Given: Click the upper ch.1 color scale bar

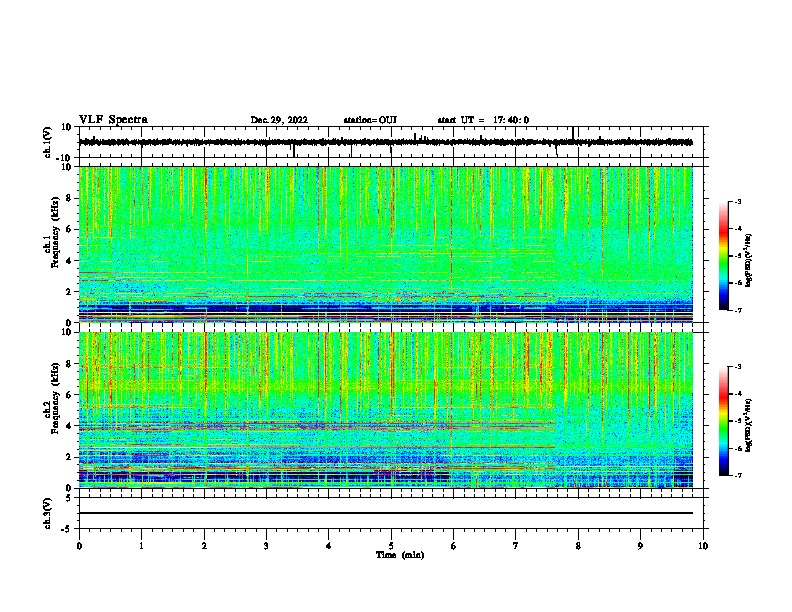Looking at the screenshot, I should [723, 256].
